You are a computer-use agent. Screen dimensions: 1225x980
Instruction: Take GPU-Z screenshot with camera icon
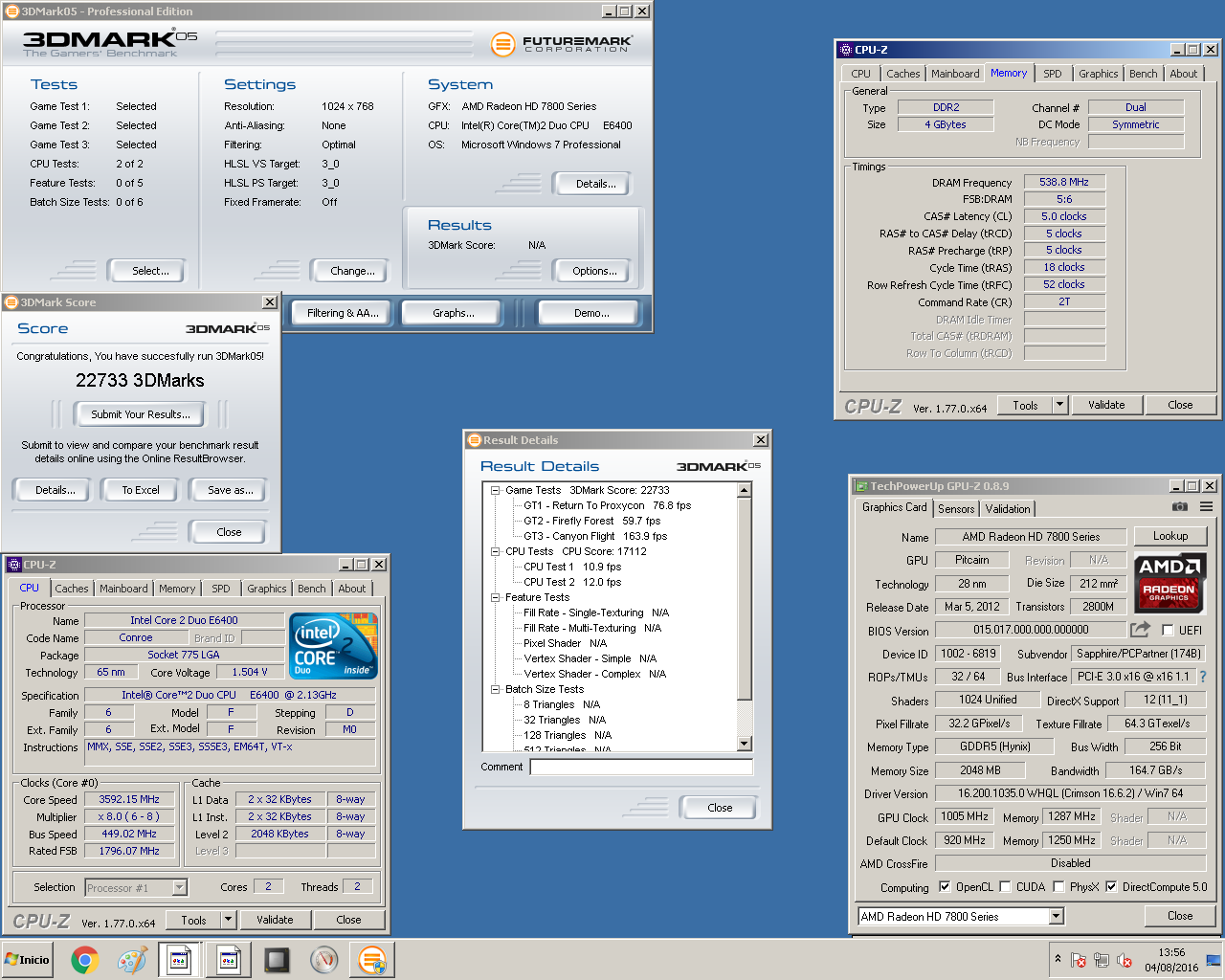[1180, 506]
